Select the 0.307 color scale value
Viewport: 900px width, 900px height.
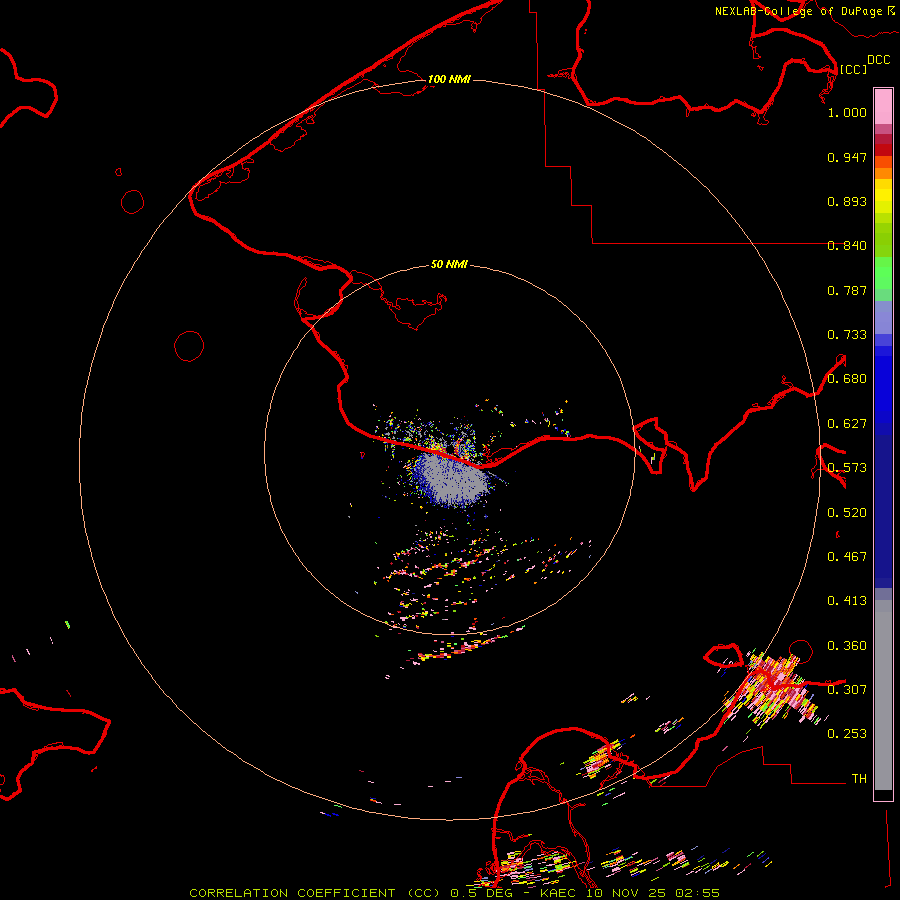pyautogui.click(x=847, y=690)
